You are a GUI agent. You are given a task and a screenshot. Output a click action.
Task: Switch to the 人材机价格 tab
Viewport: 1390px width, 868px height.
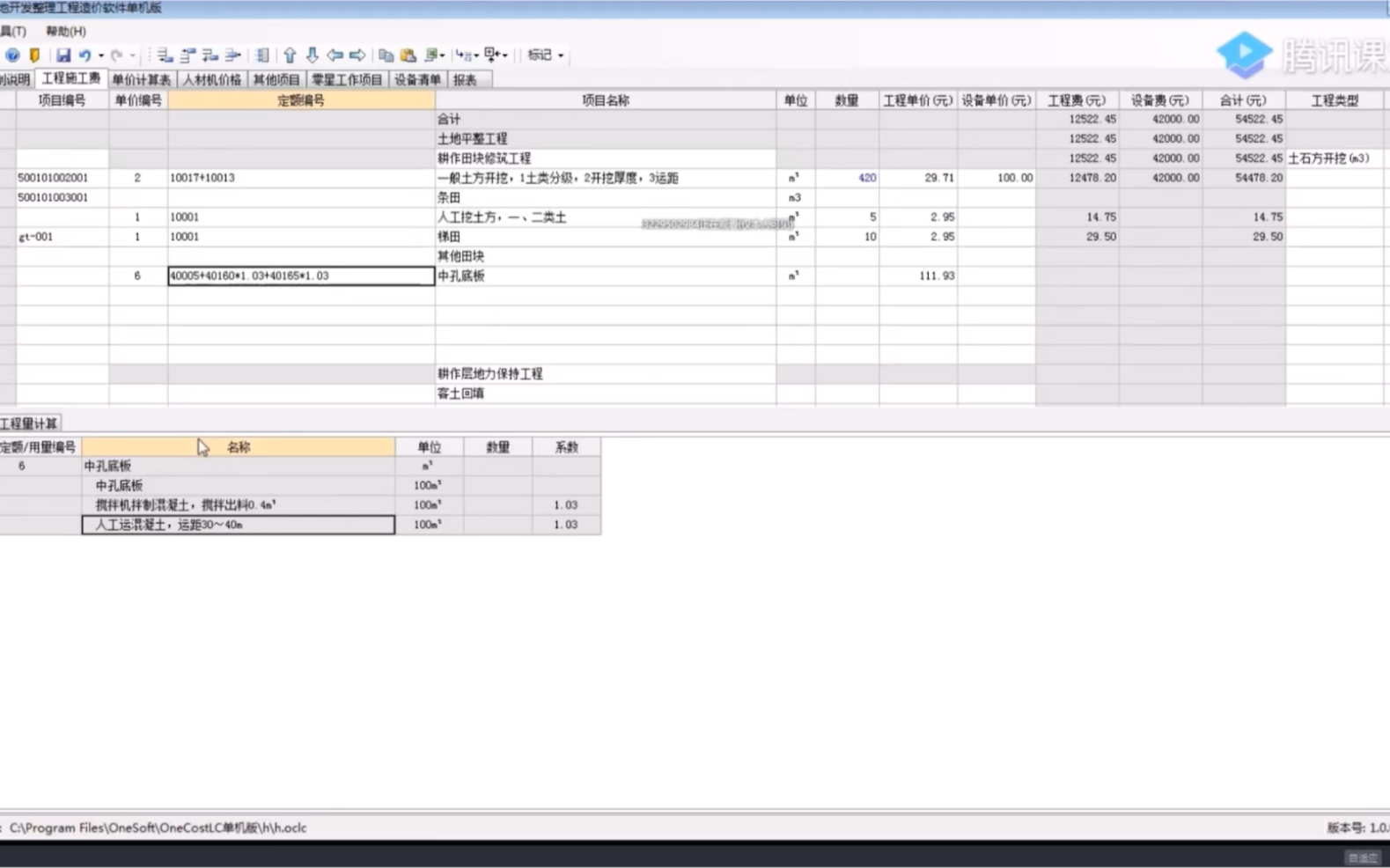[212, 79]
